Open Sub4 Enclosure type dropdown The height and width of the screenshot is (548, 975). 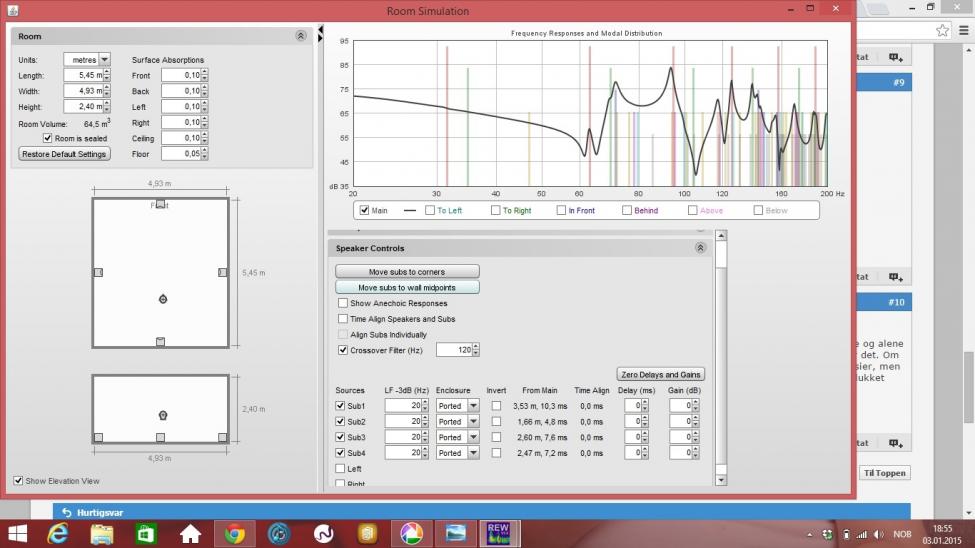[457, 453]
